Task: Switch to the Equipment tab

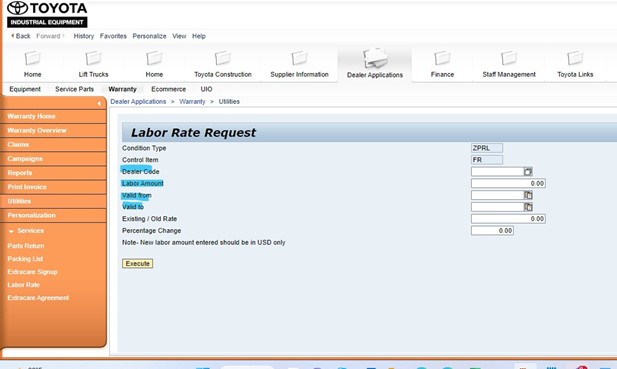Action: [25, 89]
